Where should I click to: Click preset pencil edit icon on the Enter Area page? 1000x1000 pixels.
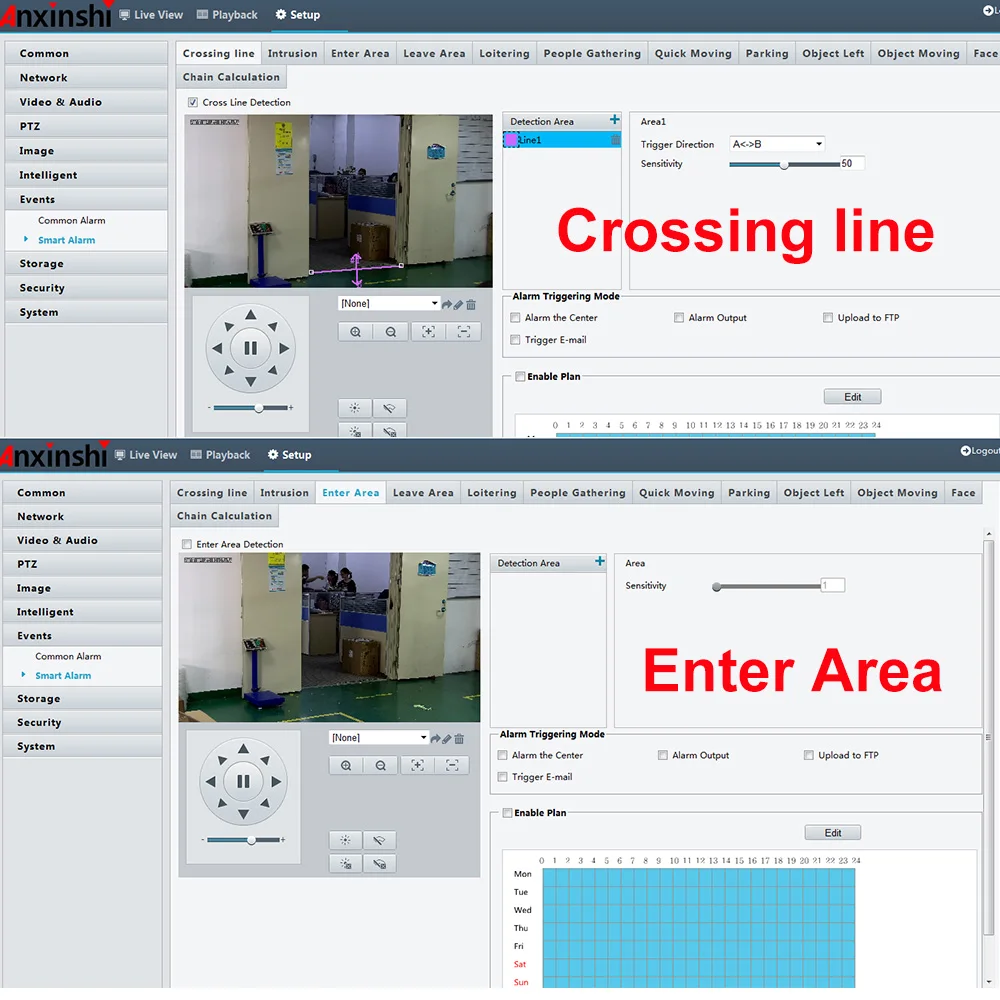447,739
